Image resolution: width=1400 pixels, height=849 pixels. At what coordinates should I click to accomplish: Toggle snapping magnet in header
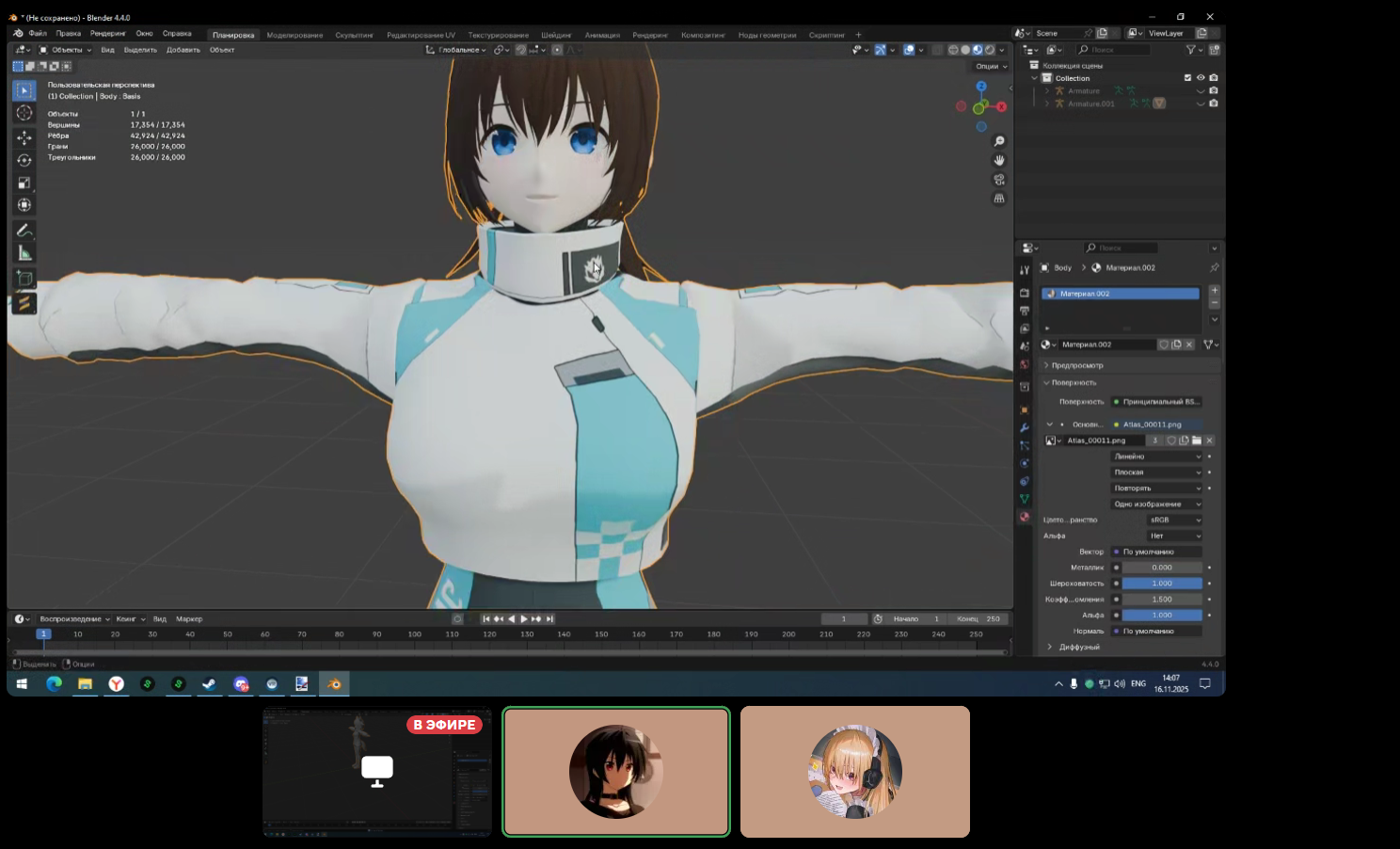tap(520, 50)
